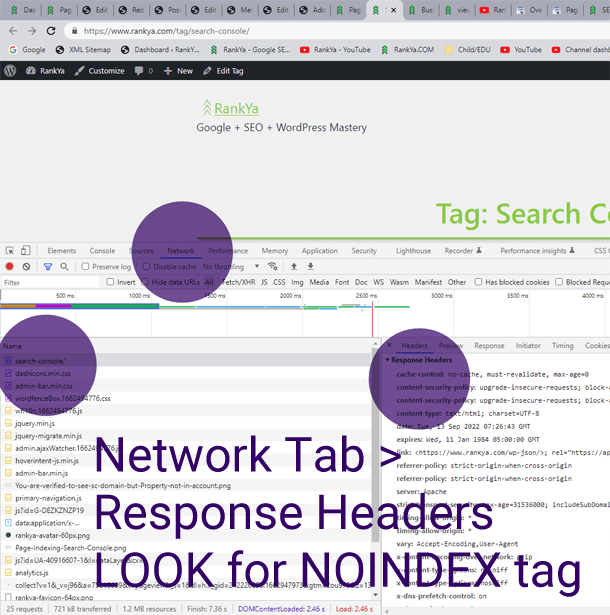The image size is (610, 615).
Task: Select the inspect element picker icon
Action: click(x=10, y=251)
